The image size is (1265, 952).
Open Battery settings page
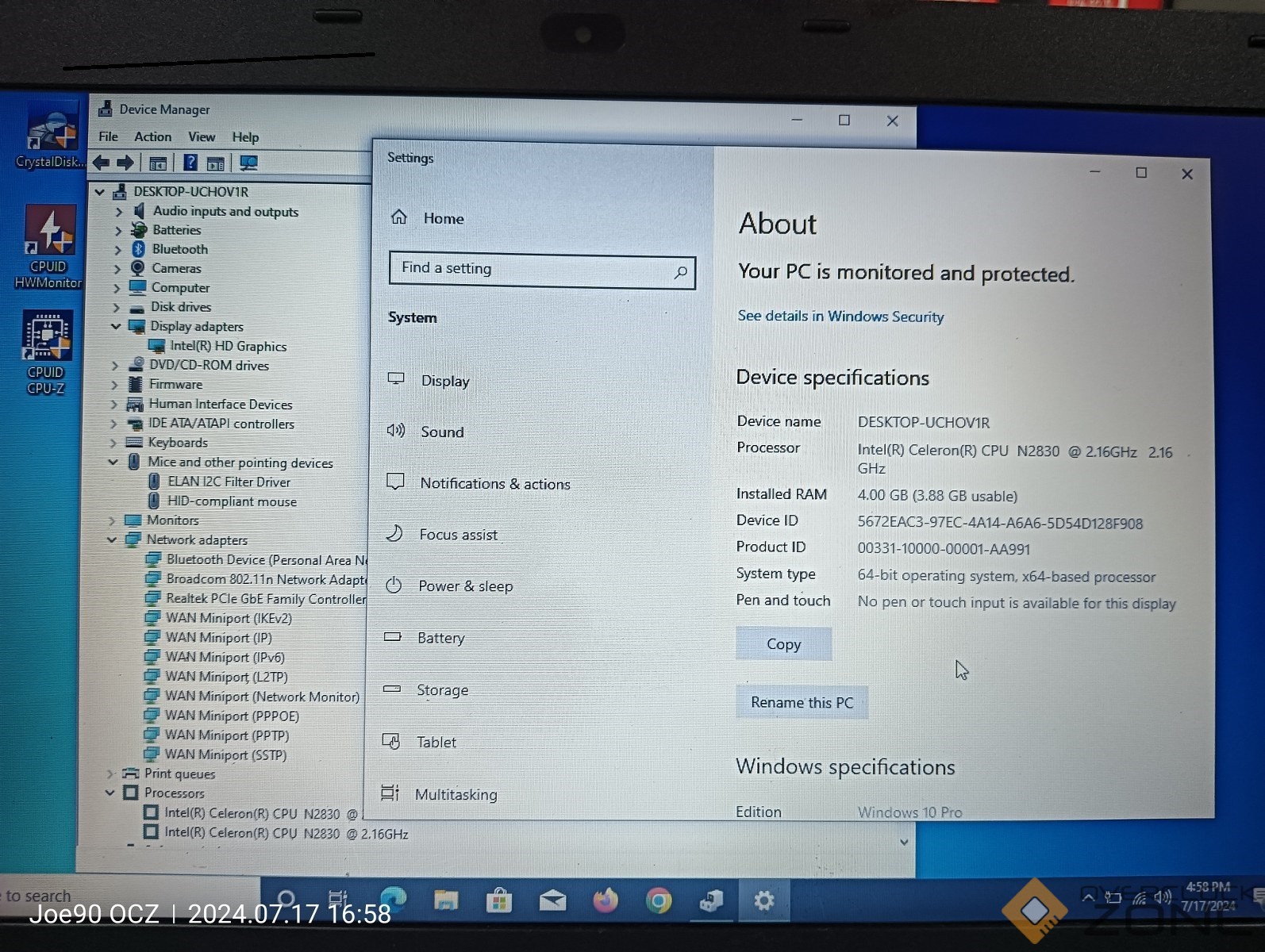pyautogui.click(x=425, y=638)
